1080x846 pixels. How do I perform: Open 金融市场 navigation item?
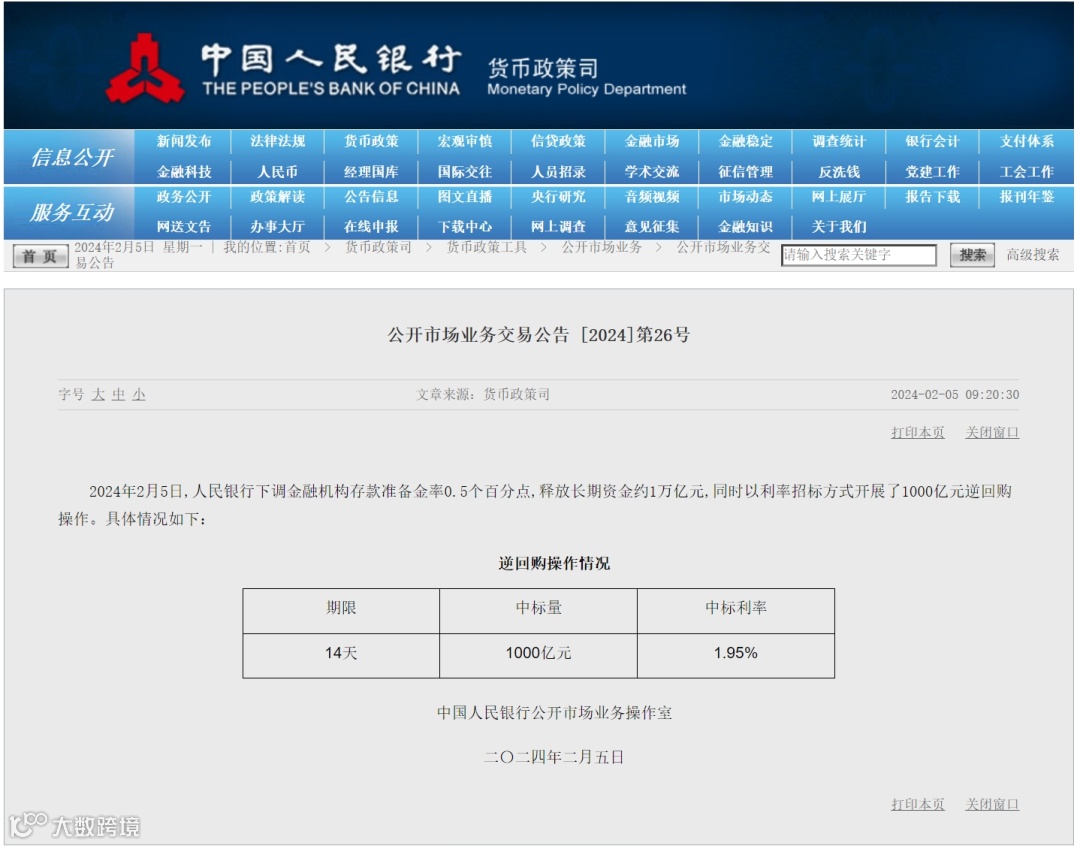(x=652, y=141)
